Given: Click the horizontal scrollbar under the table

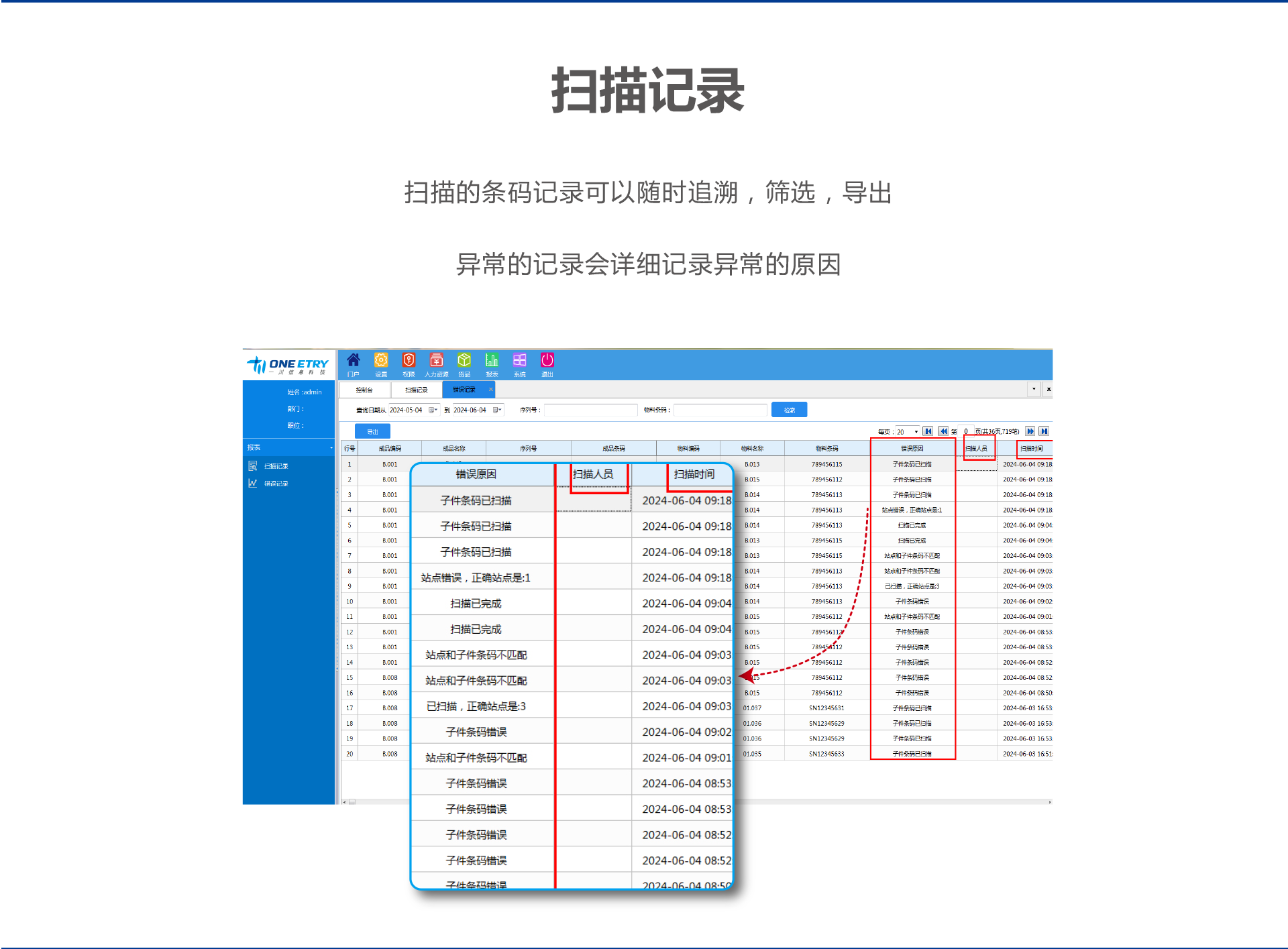Looking at the screenshot, I should tap(696, 801).
